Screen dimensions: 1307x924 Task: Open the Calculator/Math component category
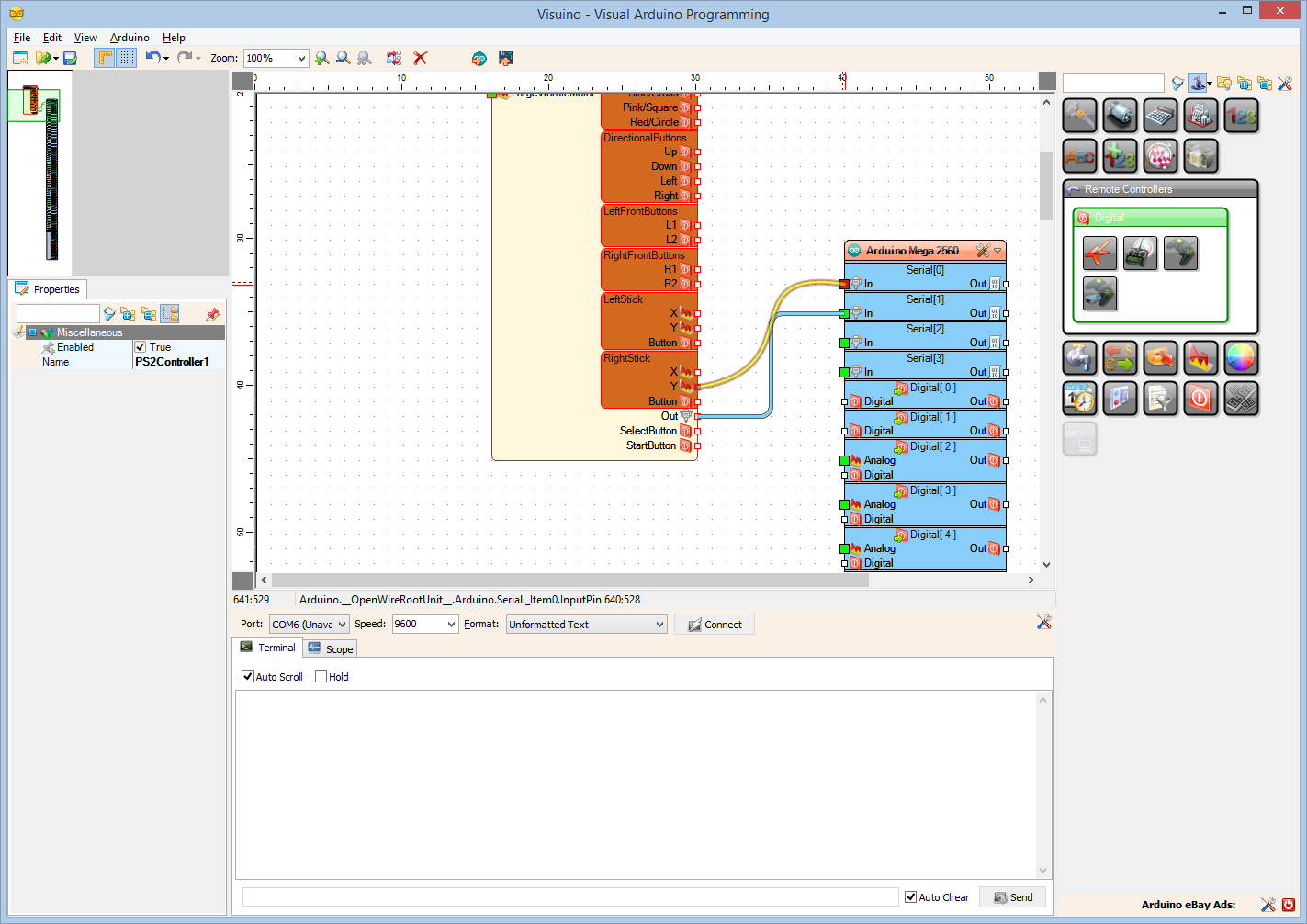(1160, 115)
